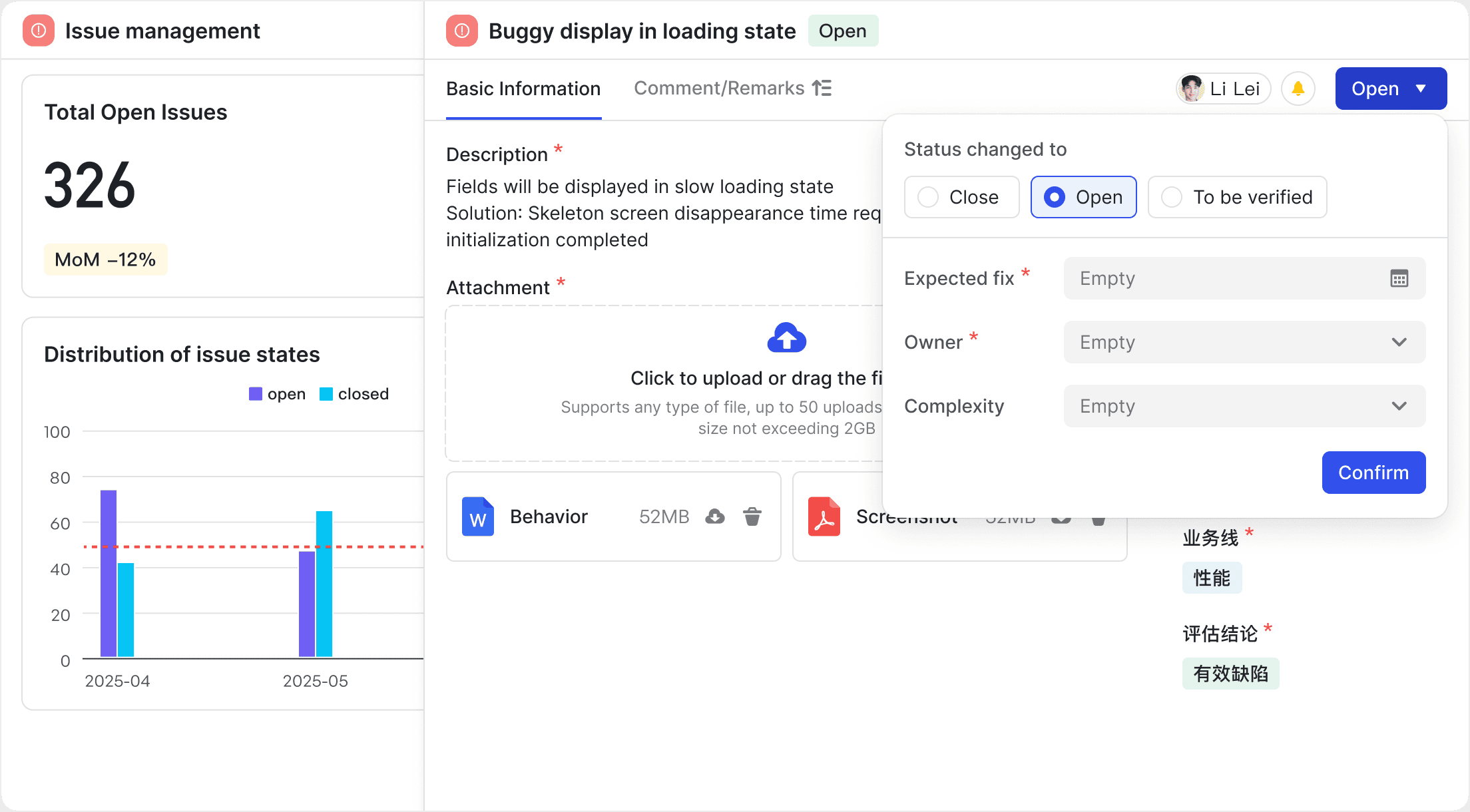Click the Expected fix date input field

1225,278
